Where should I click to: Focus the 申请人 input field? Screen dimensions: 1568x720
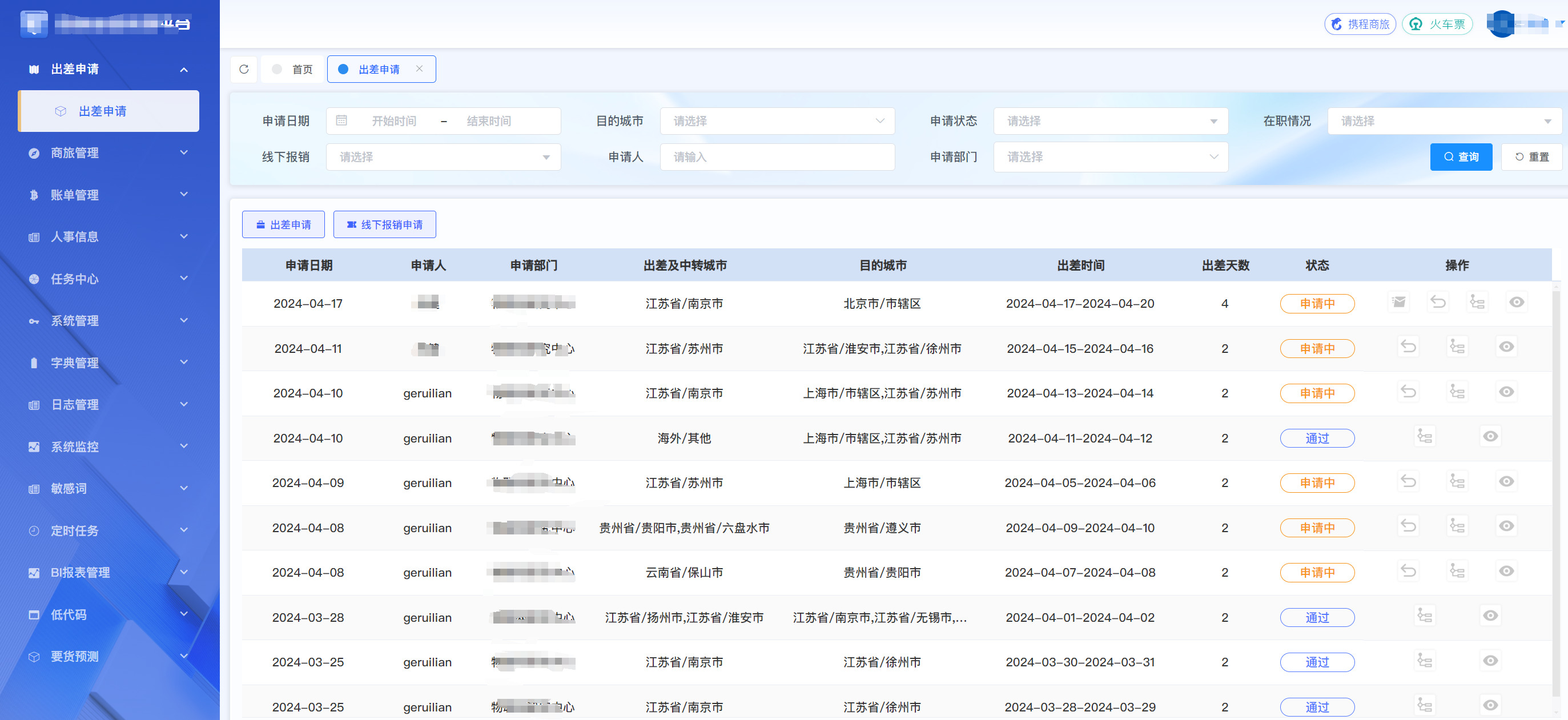coord(777,157)
